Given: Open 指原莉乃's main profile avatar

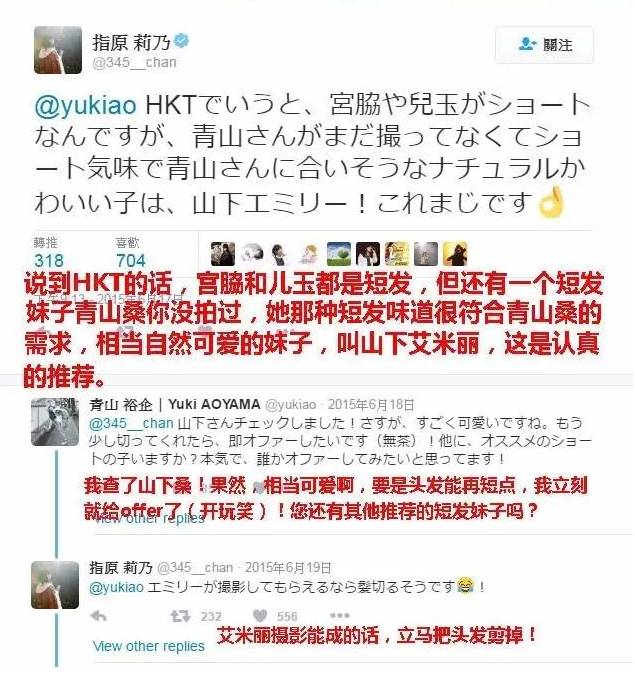Looking at the screenshot, I should (58, 50).
